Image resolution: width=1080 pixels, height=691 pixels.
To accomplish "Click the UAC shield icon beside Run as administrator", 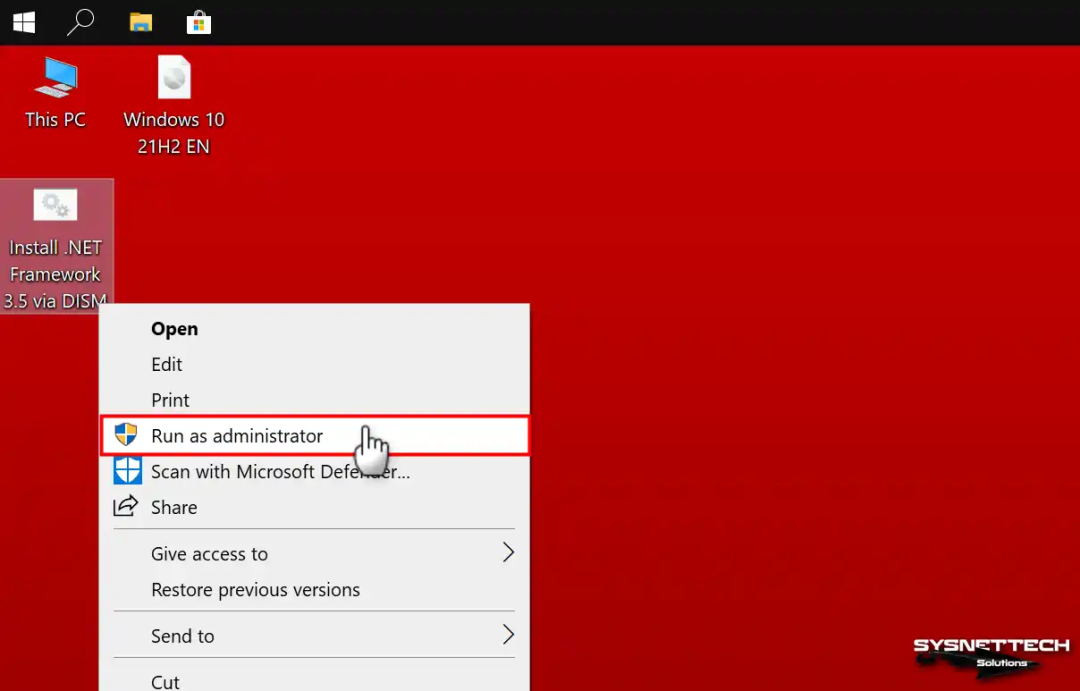I will pyautogui.click(x=126, y=435).
